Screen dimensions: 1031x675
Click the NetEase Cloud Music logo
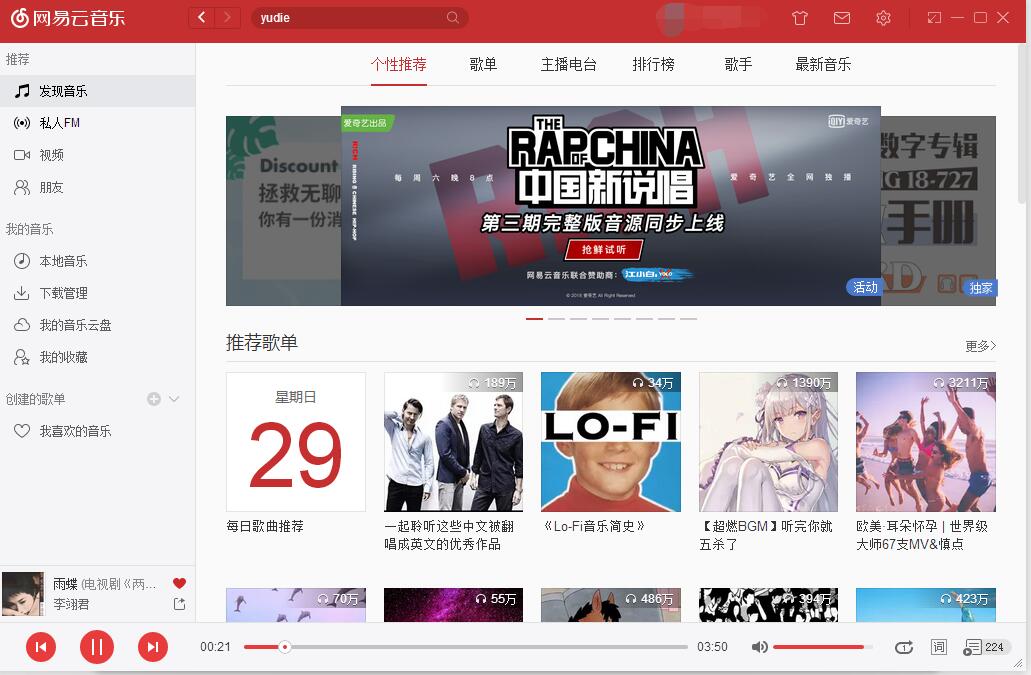68,18
